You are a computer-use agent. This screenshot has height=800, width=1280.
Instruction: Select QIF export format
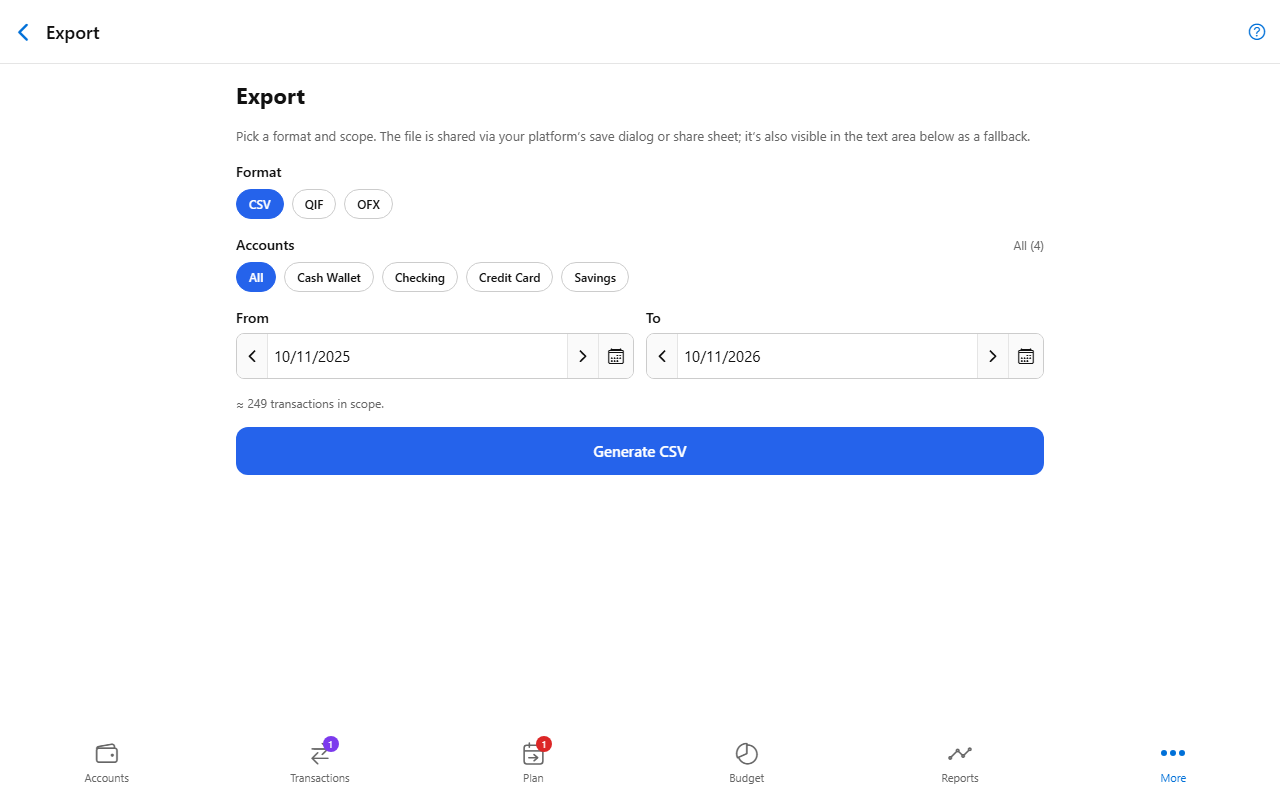314,204
